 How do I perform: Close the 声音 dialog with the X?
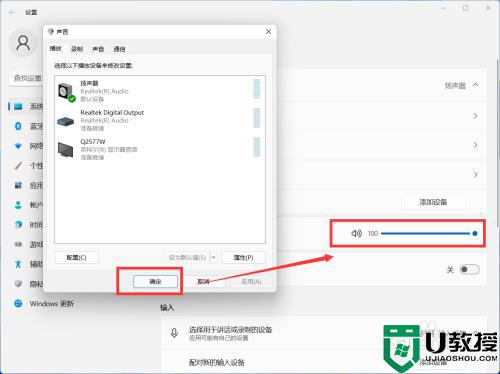click(x=268, y=32)
